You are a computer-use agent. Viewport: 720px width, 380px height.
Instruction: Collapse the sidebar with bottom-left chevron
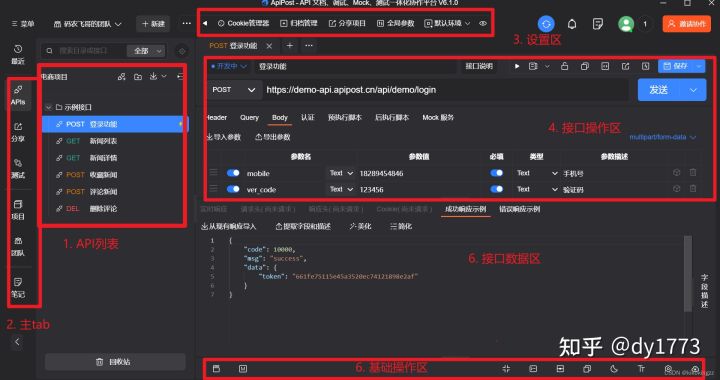[x=17, y=341]
